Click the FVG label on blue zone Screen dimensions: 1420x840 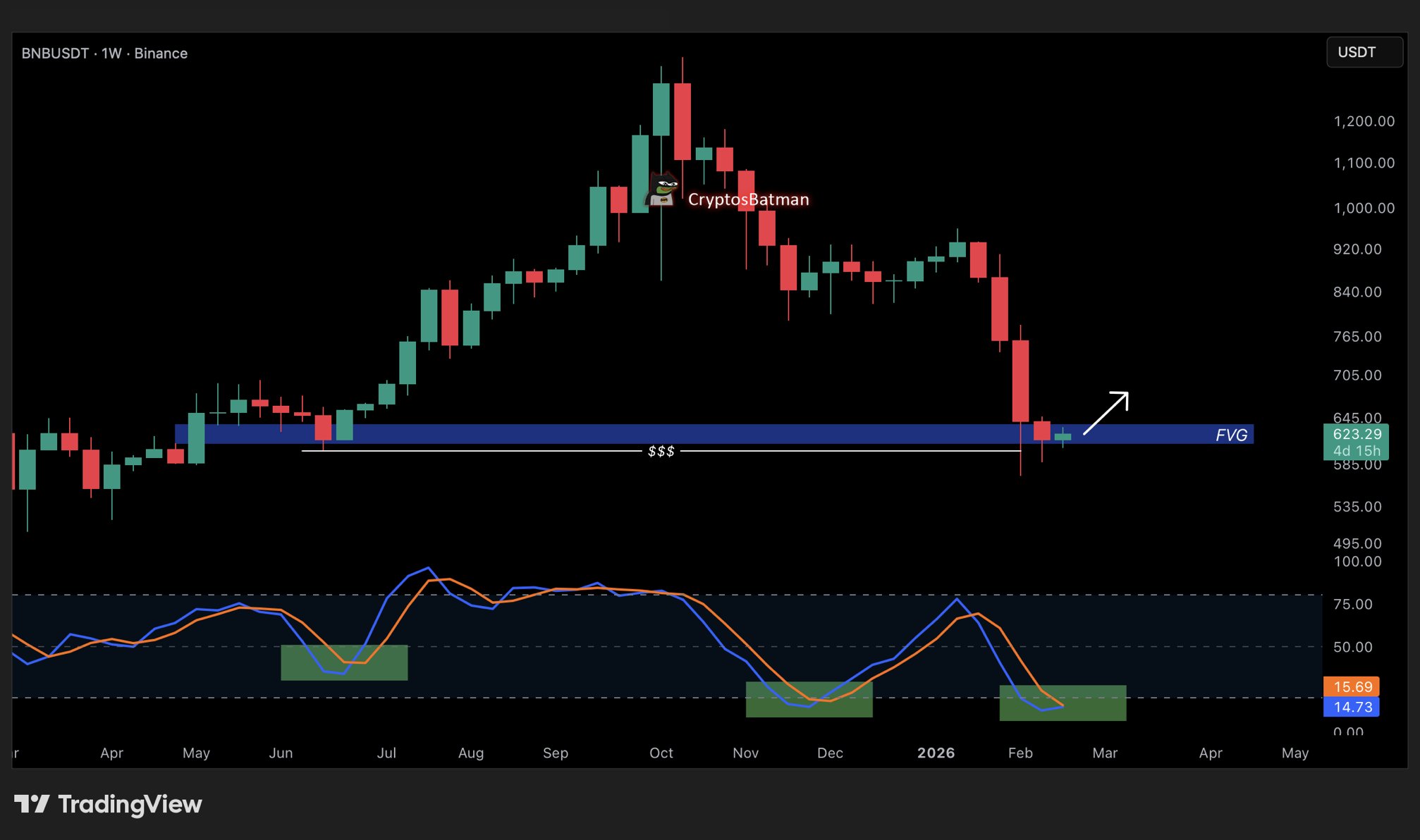tap(1231, 436)
